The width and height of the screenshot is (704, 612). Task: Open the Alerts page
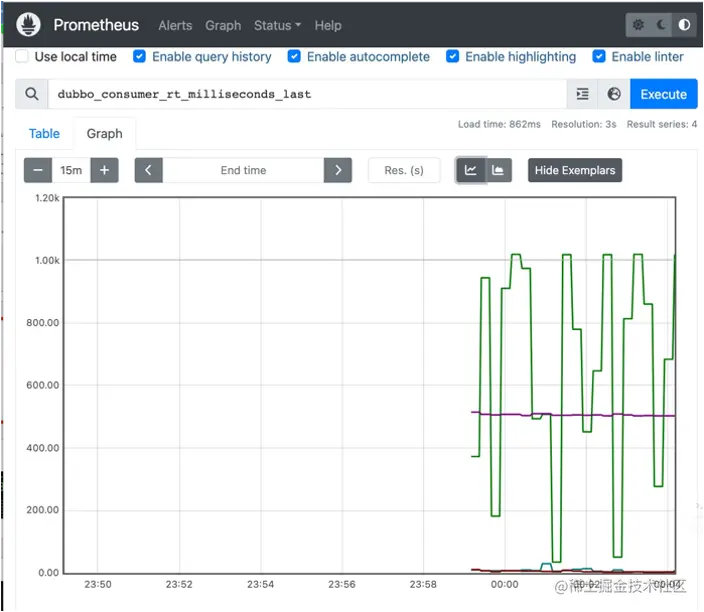tap(175, 26)
